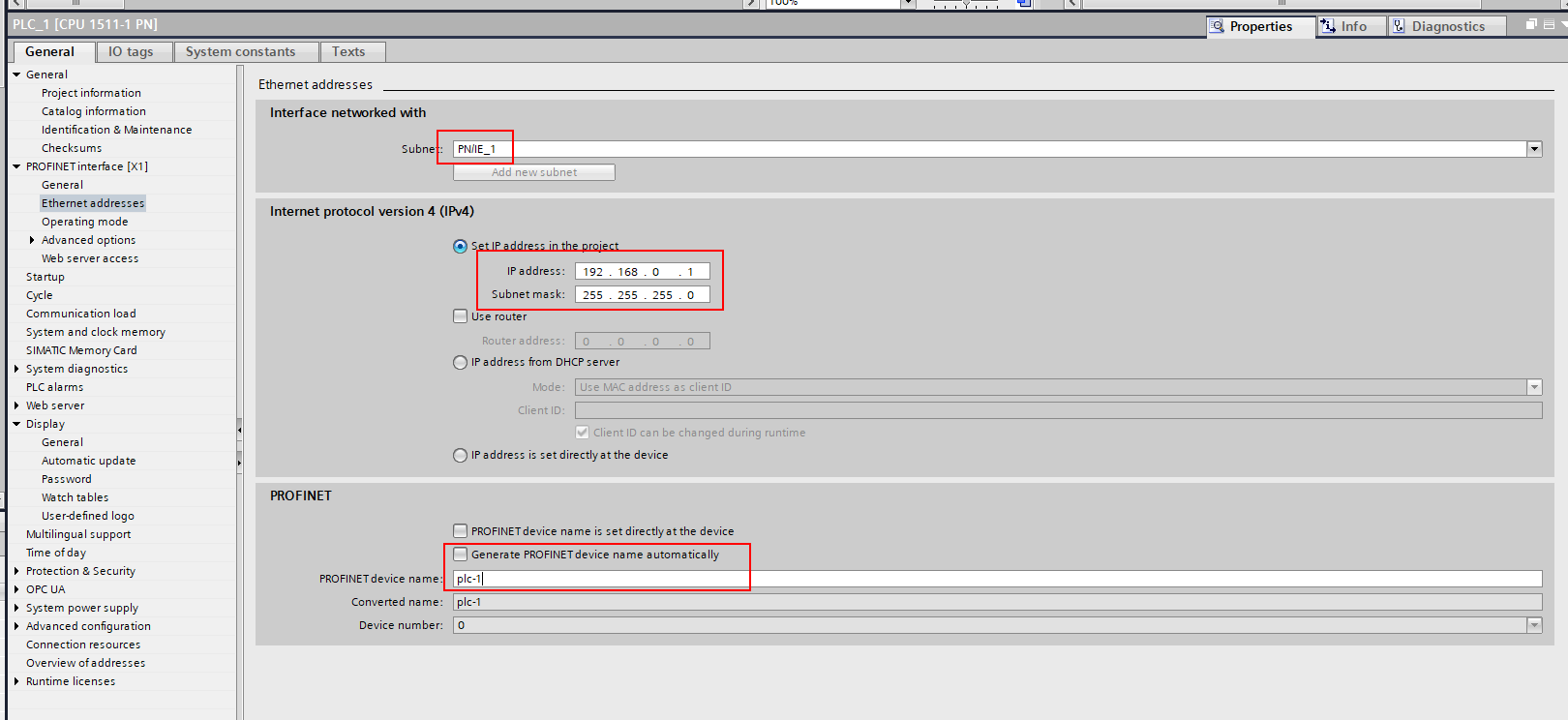Click the IP address field
This screenshot has width=1568, height=720.
[x=643, y=272]
